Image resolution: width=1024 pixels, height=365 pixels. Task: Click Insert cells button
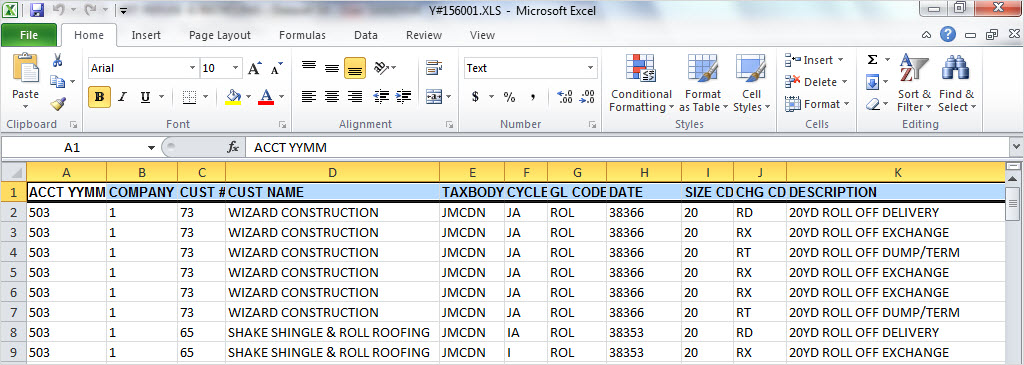(x=815, y=60)
